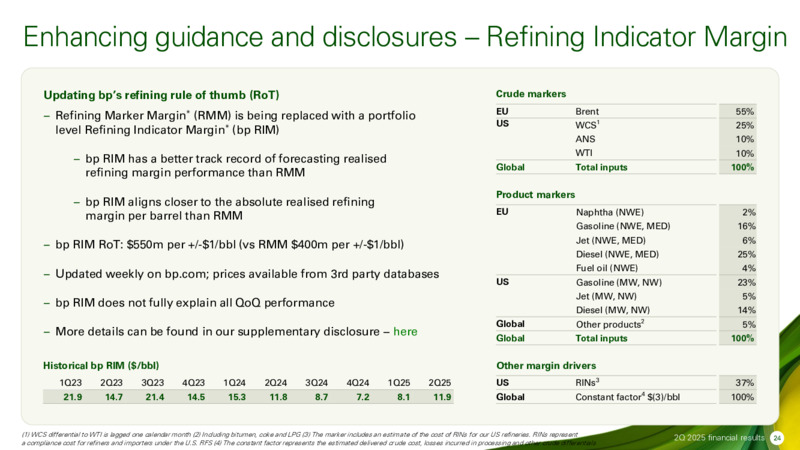Open the 'here' supplementary disclosure link

pos(405,332)
